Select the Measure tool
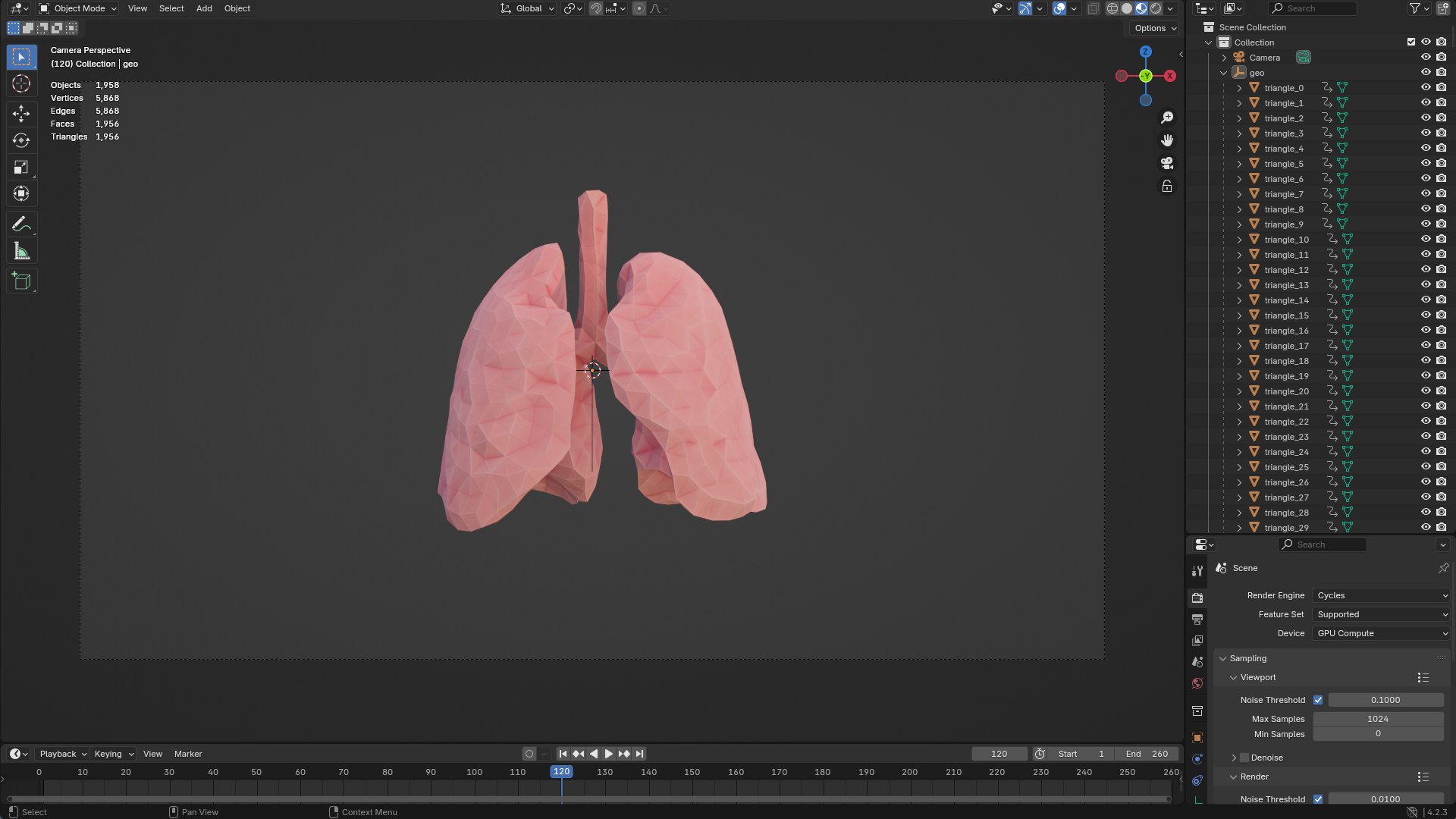 [x=21, y=251]
